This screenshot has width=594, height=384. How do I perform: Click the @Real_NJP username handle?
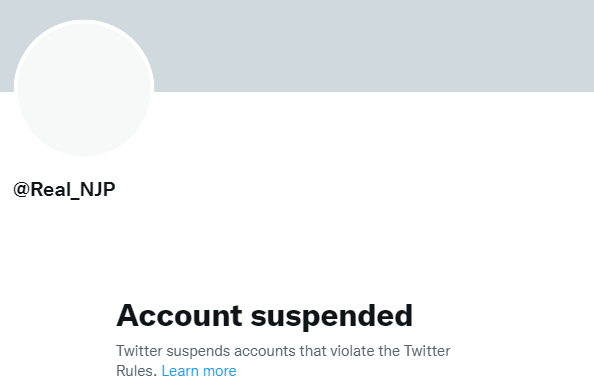(64, 189)
